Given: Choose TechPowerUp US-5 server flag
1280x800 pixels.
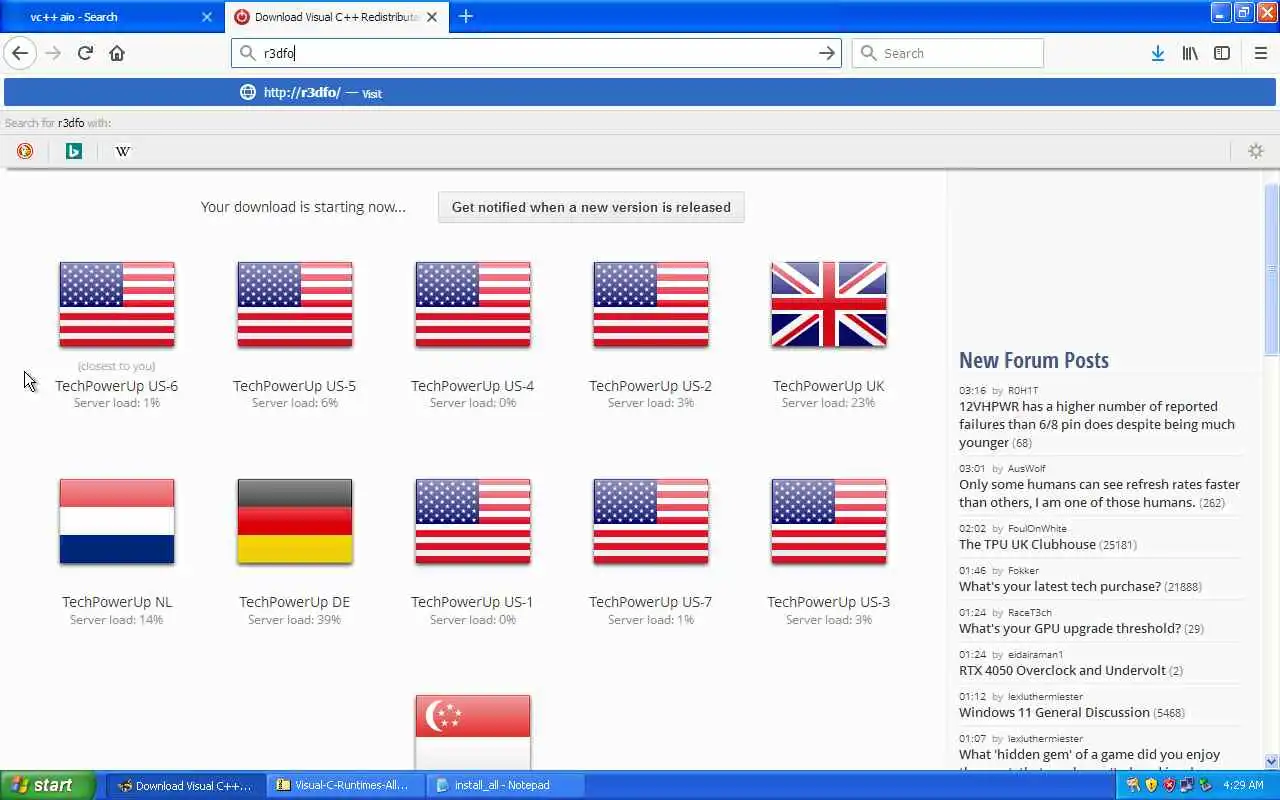Looking at the screenshot, I should [295, 305].
